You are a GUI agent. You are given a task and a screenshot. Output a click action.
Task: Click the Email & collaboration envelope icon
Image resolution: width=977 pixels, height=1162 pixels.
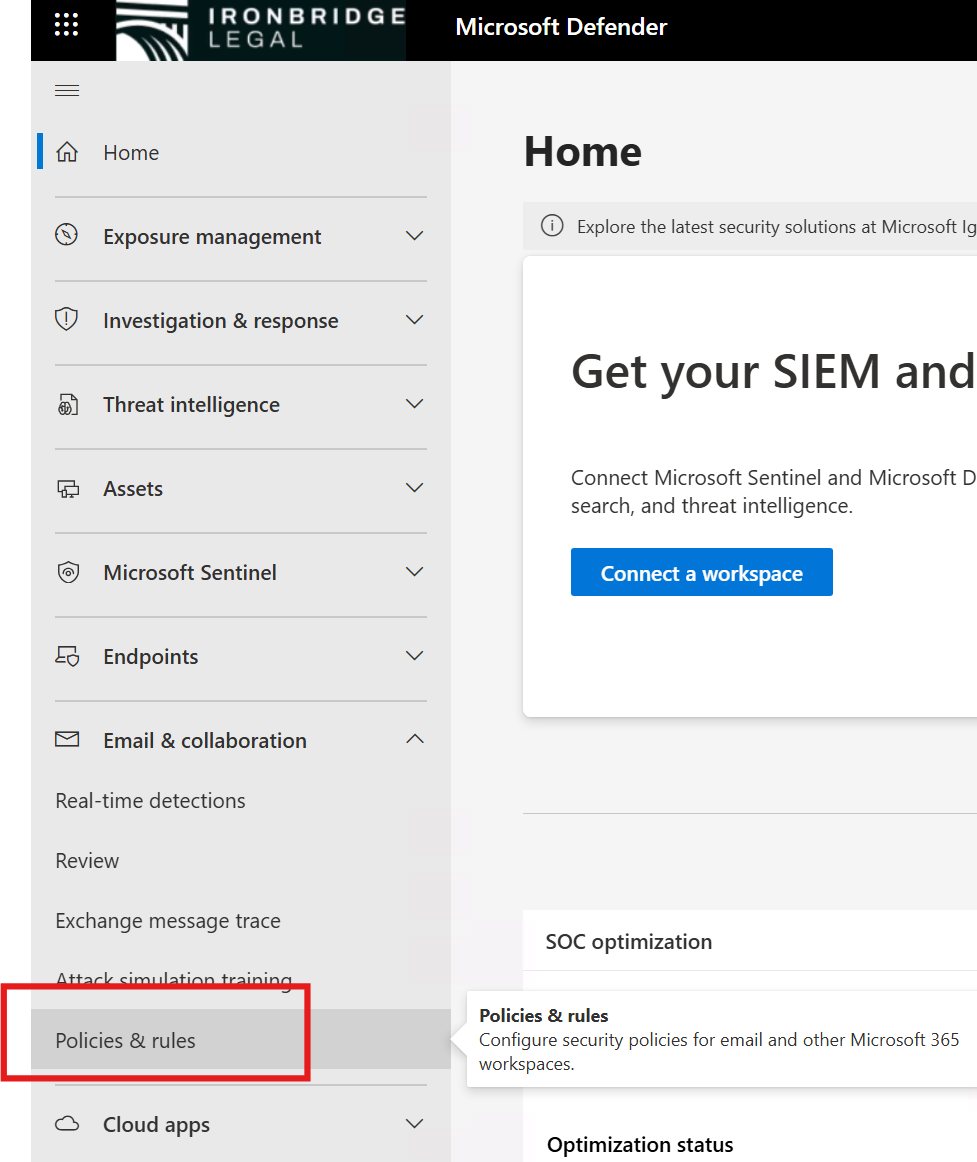pos(67,740)
